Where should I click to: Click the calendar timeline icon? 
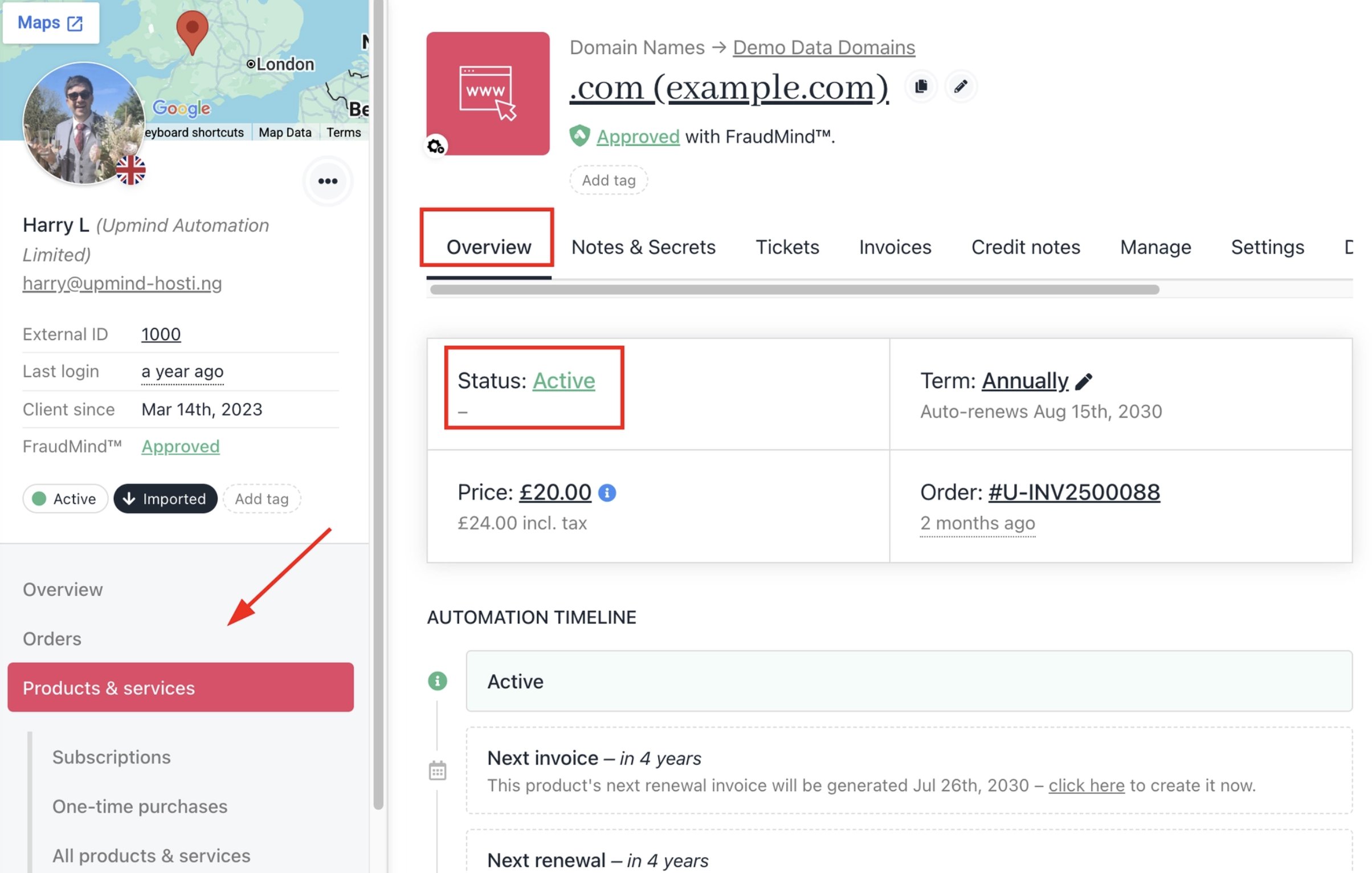(437, 770)
